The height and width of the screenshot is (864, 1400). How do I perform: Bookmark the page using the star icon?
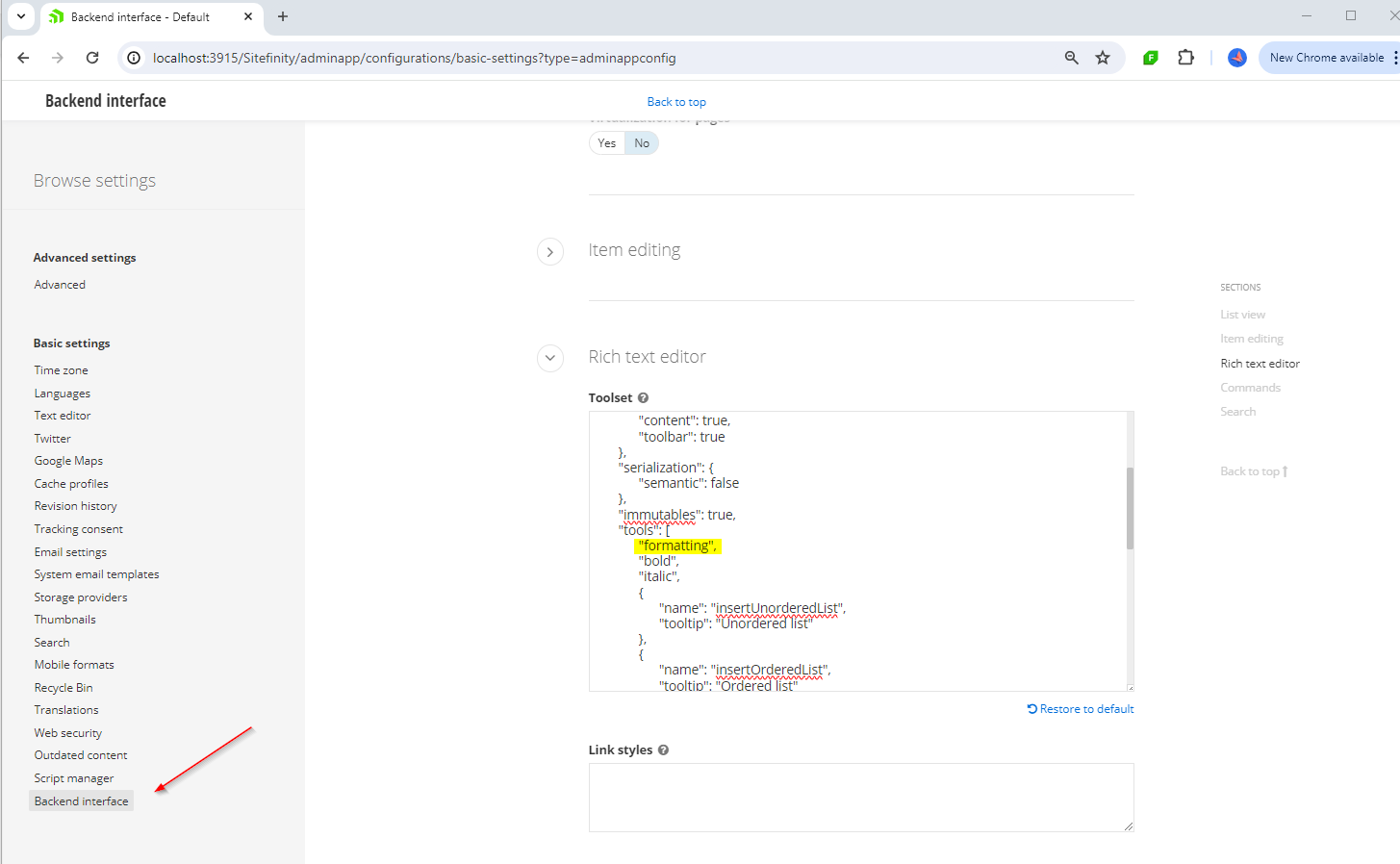coord(1103,58)
